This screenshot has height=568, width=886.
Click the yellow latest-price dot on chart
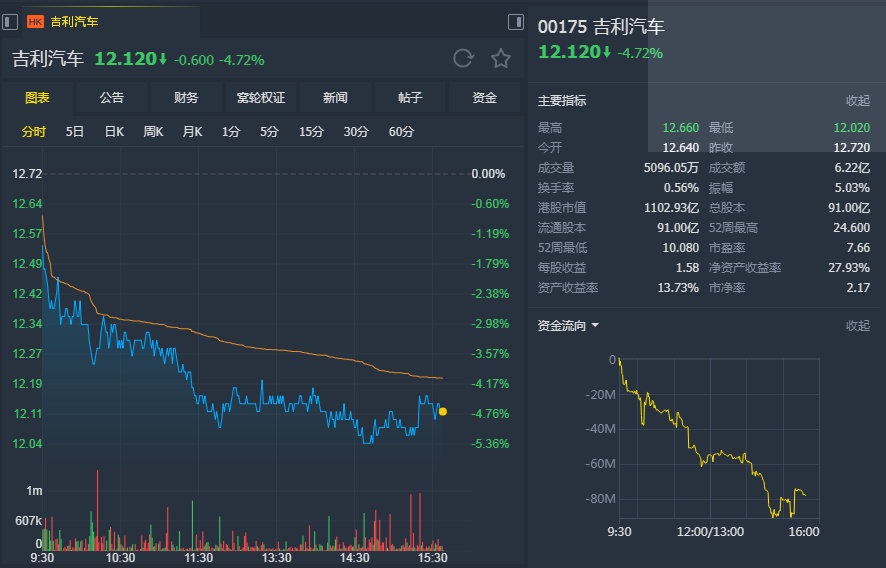443,411
